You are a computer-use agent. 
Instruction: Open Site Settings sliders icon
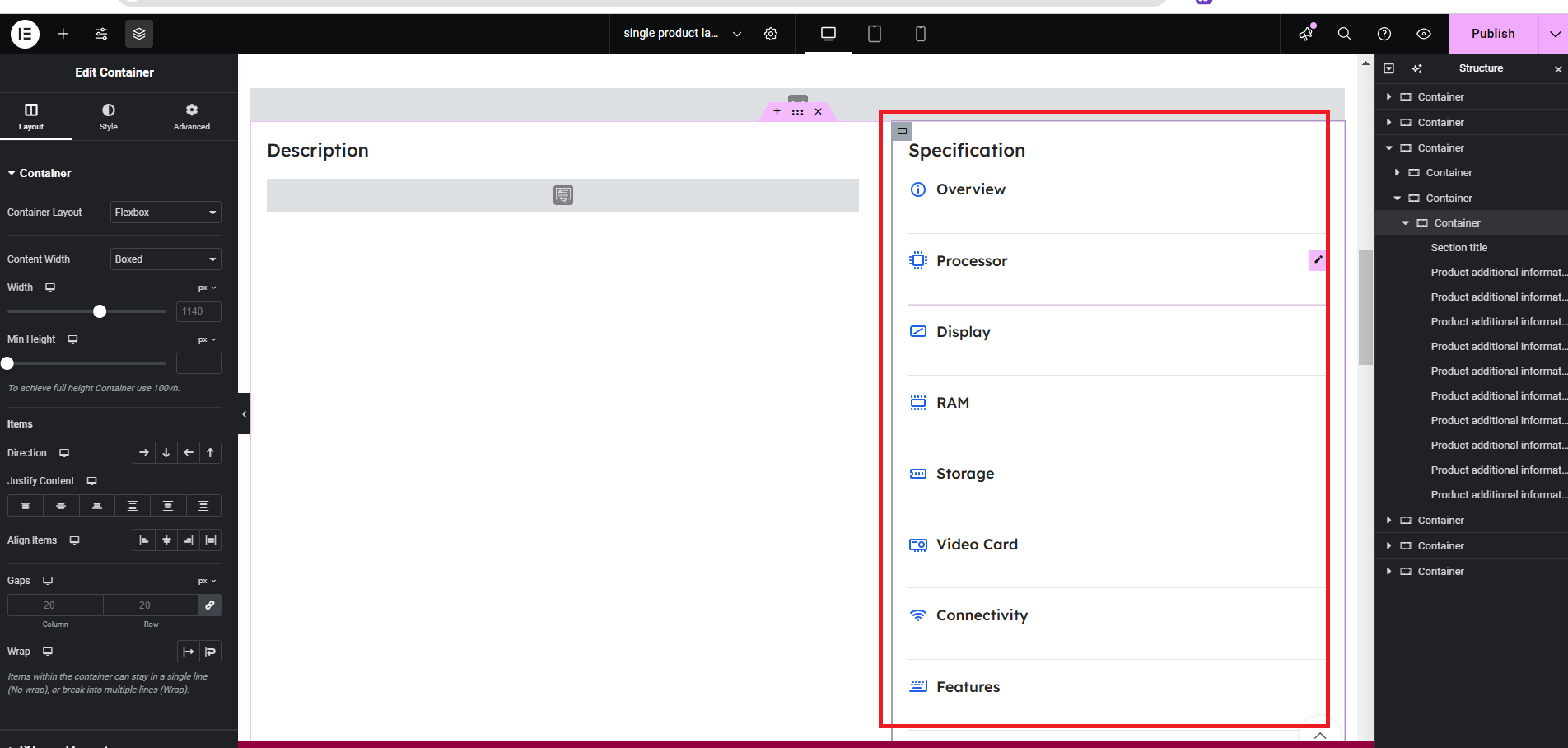(101, 34)
